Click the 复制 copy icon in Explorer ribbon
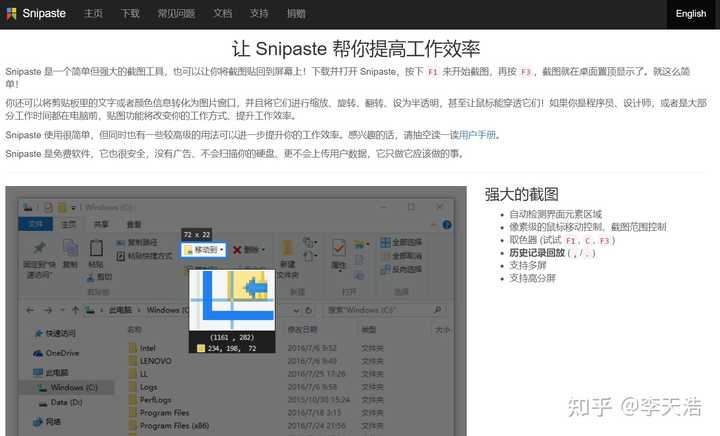This screenshot has height=436, width=720. tap(70, 248)
